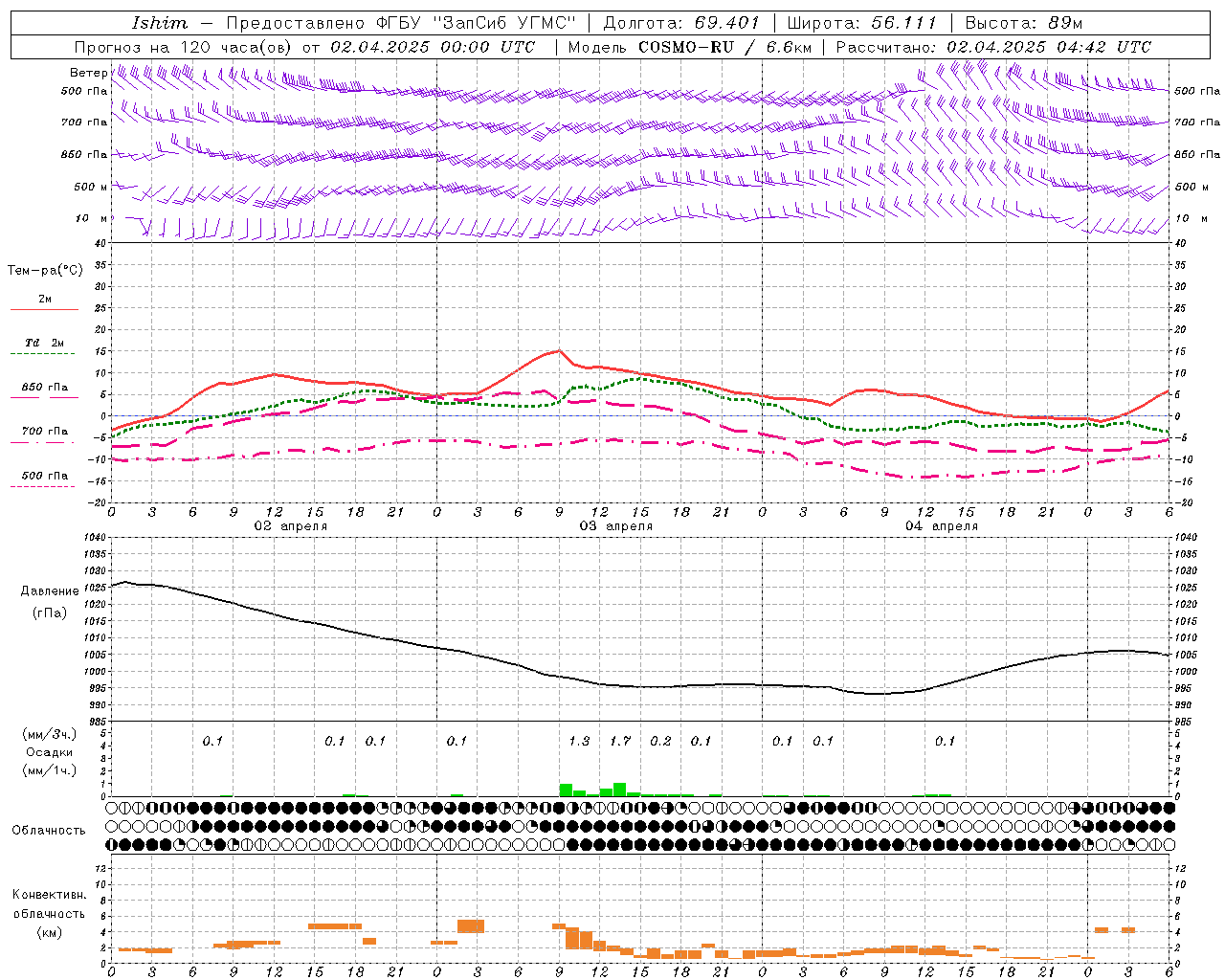Click the longitude value "Долгота: 69.401"

click(x=680, y=23)
